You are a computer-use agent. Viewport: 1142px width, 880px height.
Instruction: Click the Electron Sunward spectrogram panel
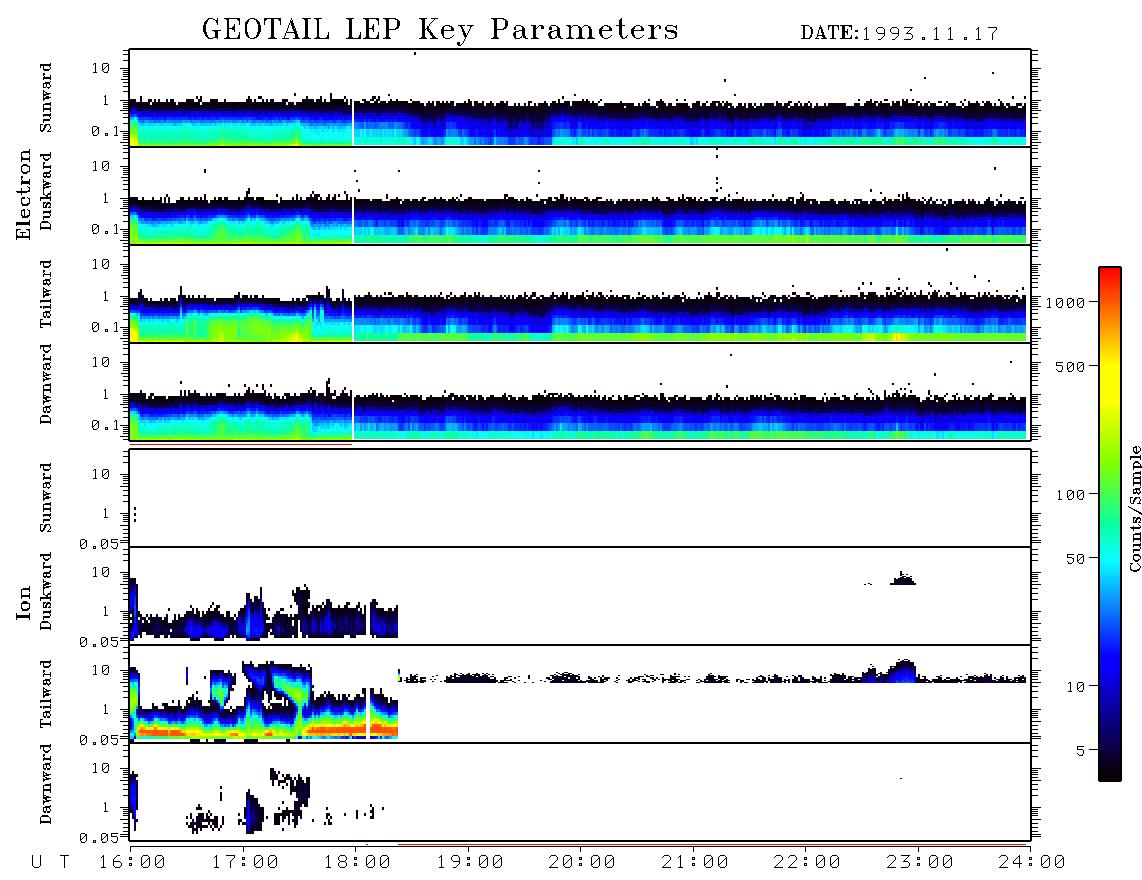tap(580, 98)
